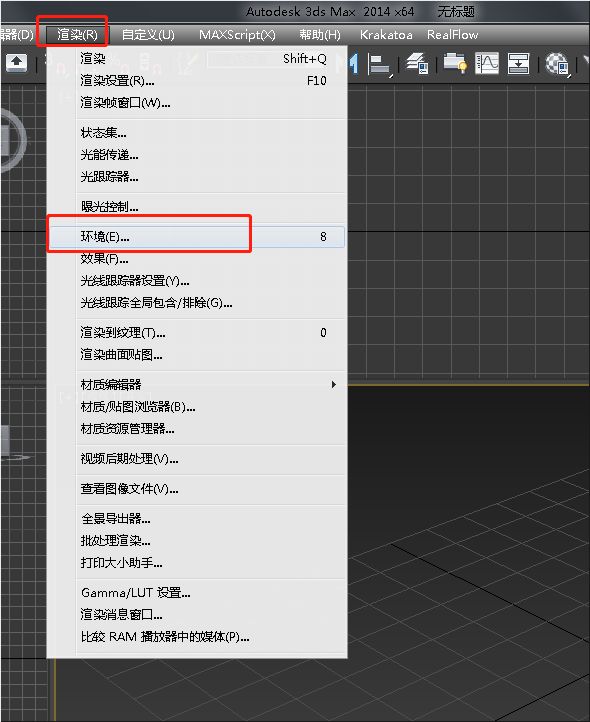590x722 pixels.
Task: Open the Schematic View icon
Action: tap(518, 64)
